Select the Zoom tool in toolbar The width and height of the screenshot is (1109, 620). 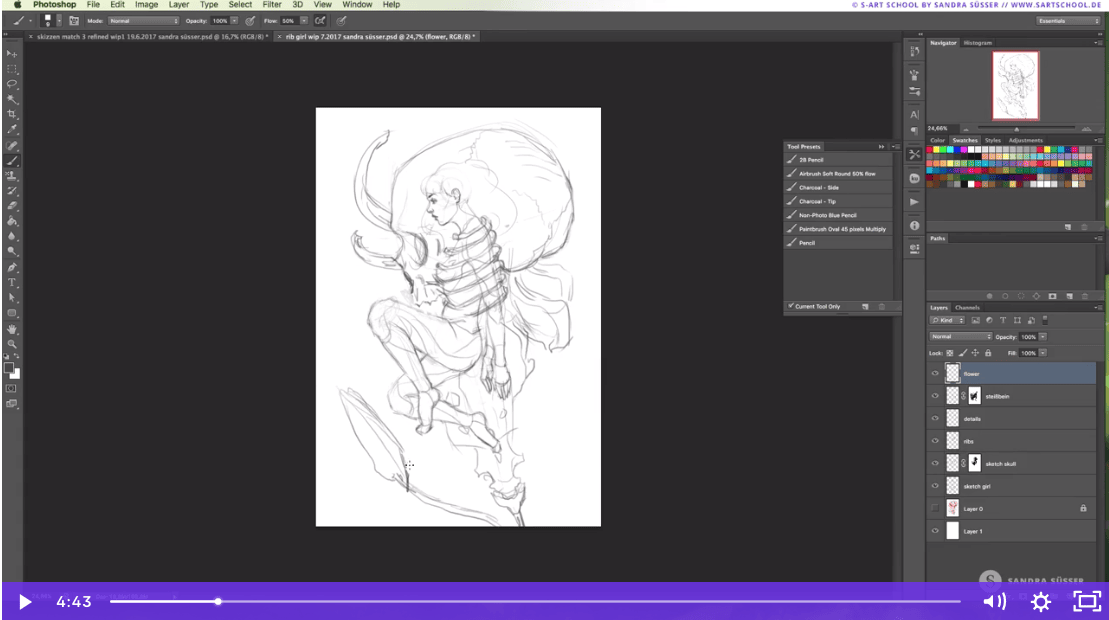tap(12, 344)
